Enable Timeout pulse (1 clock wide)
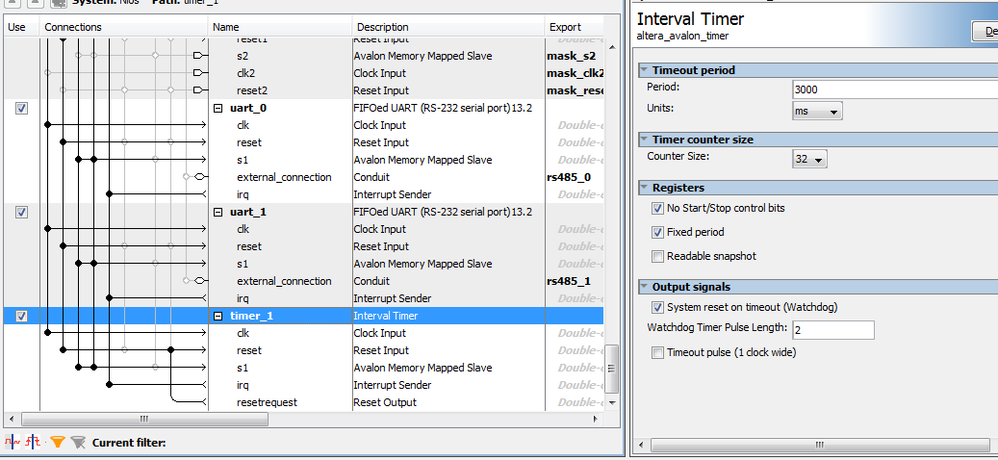 coord(657,352)
